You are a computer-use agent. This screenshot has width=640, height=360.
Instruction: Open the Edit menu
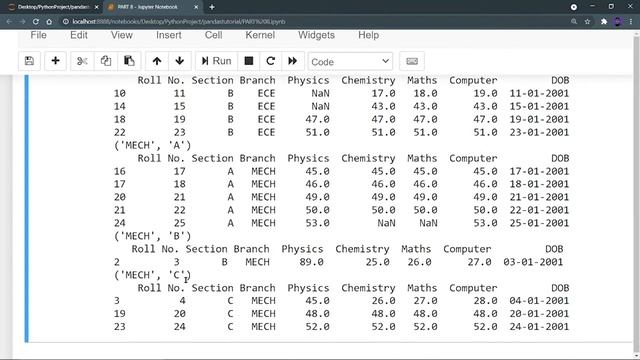click(79, 35)
